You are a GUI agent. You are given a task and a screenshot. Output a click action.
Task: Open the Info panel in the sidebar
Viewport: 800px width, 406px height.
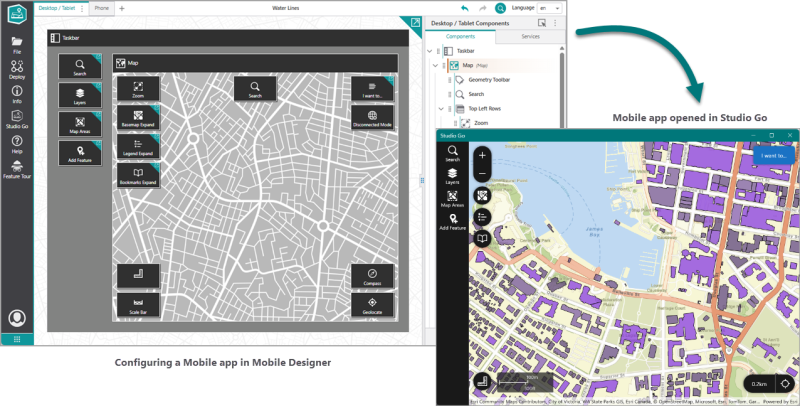click(17, 94)
